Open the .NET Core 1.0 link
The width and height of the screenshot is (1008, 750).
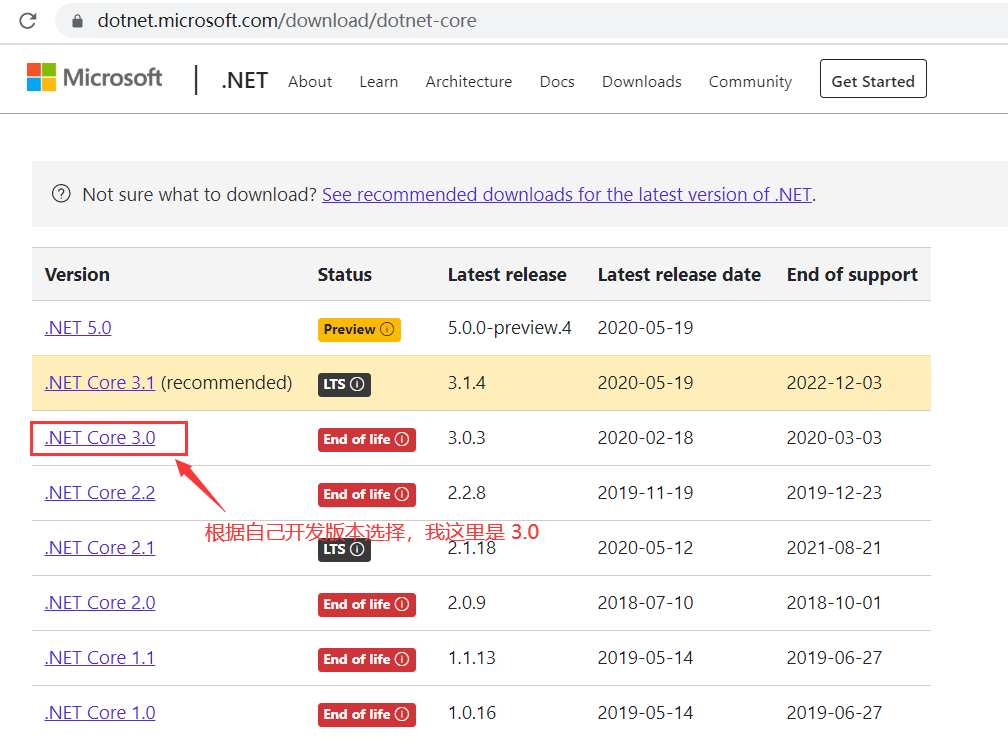tap(100, 713)
